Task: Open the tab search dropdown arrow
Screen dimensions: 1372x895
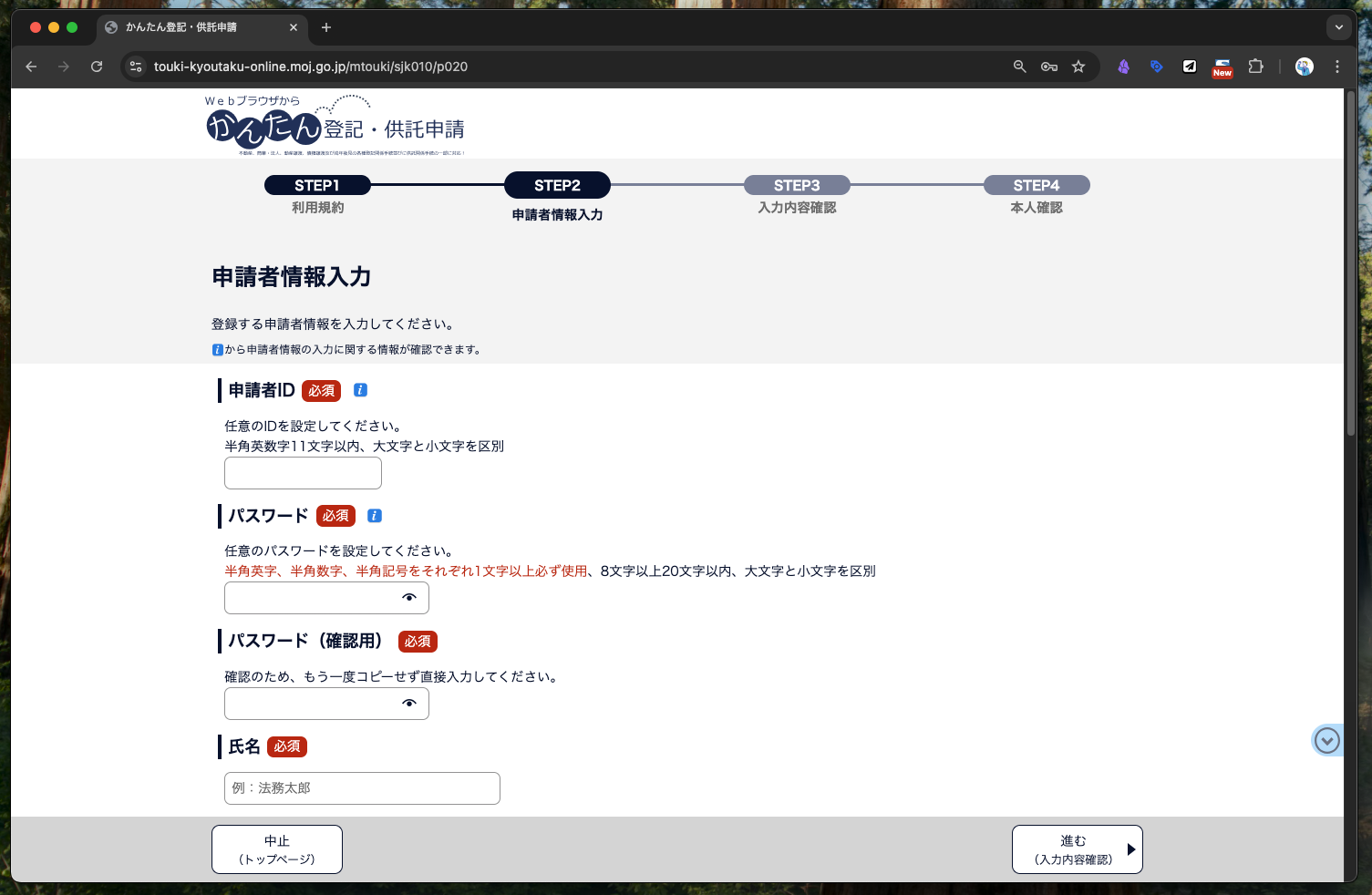Action: pyautogui.click(x=1338, y=27)
